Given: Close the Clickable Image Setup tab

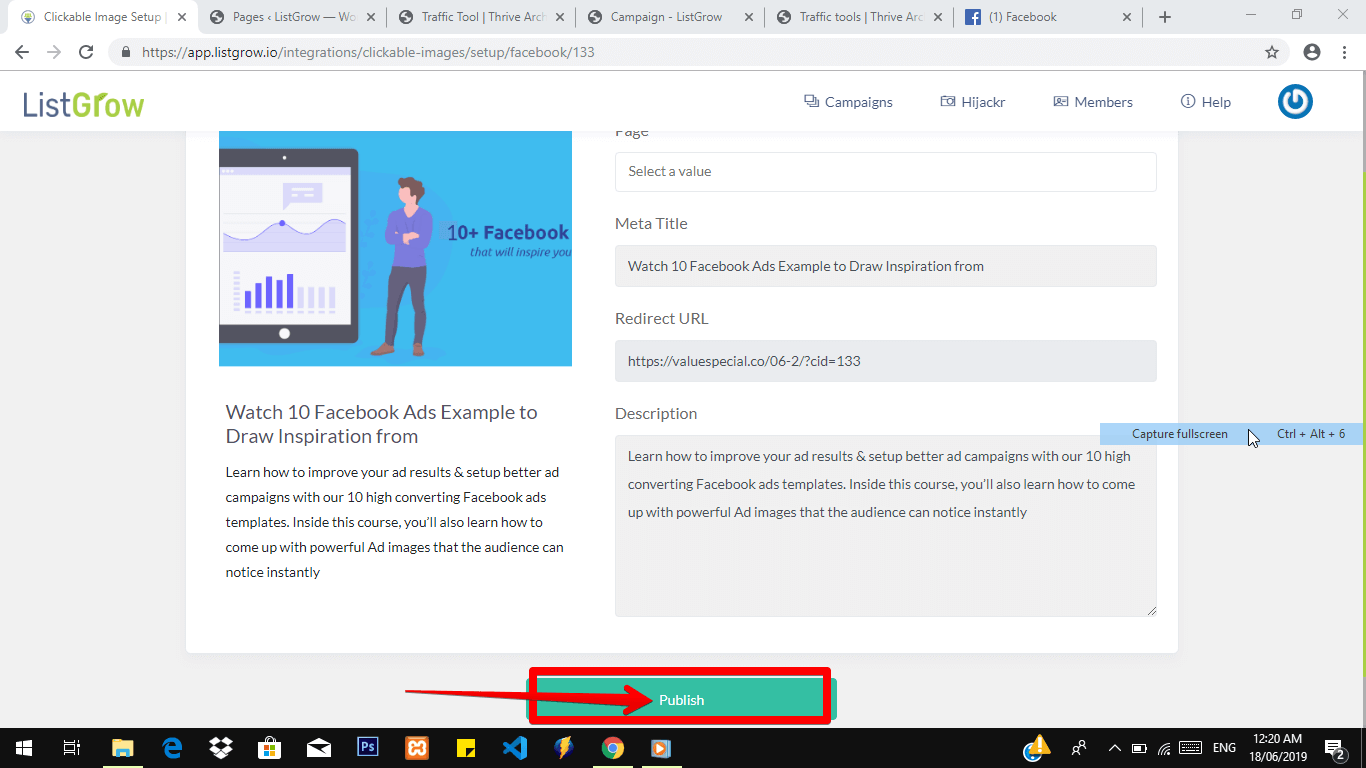Looking at the screenshot, I should point(181,17).
